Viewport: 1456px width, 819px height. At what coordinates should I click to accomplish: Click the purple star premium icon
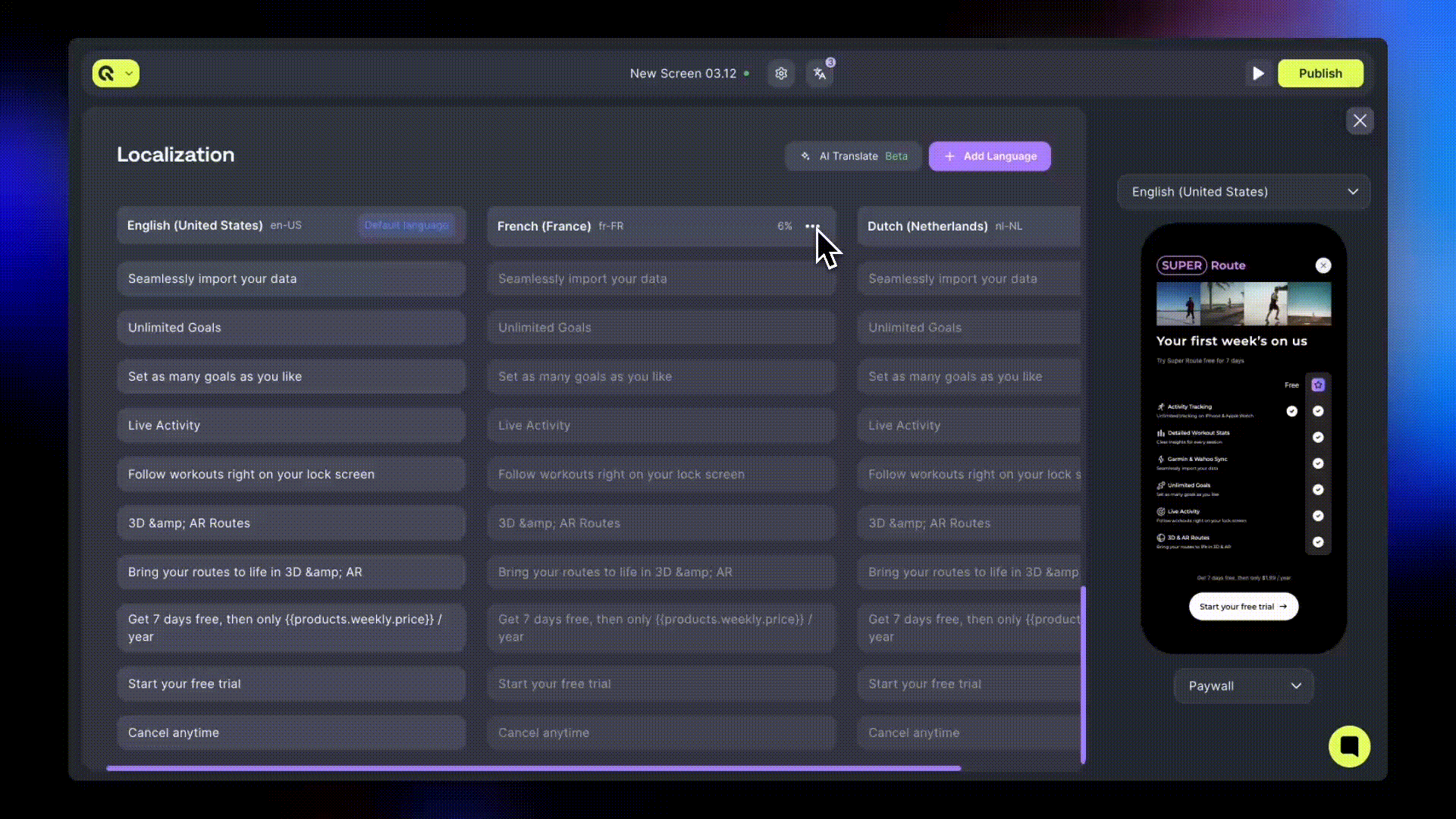[x=1318, y=384]
